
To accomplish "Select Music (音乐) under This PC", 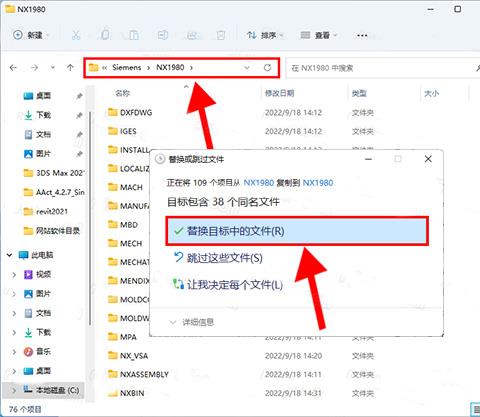I will click(x=37, y=352).
